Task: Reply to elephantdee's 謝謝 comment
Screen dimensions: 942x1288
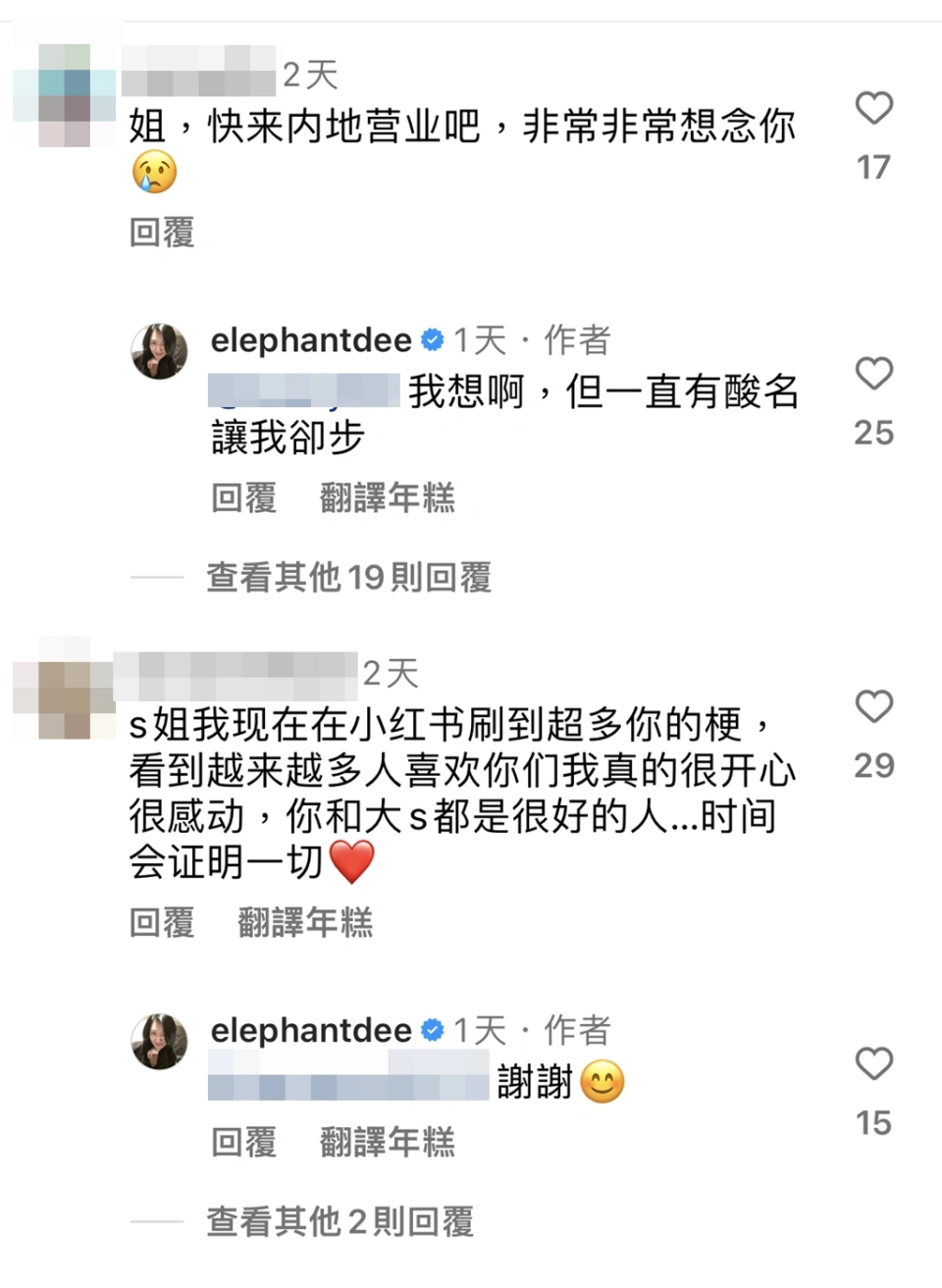Action: click(x=244, y=1142)
